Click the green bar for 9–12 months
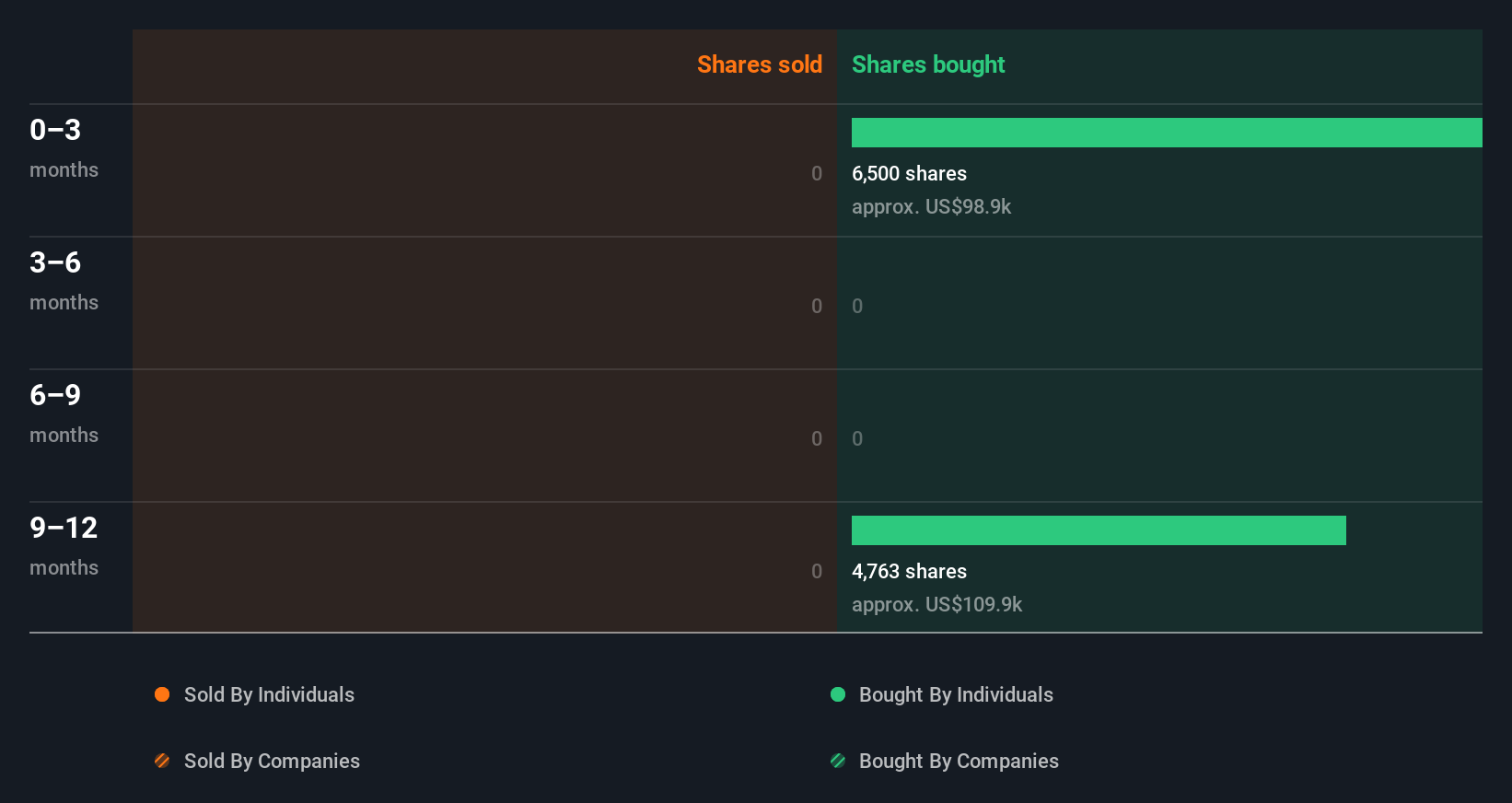The image size is (1512, 803). 1099,530
